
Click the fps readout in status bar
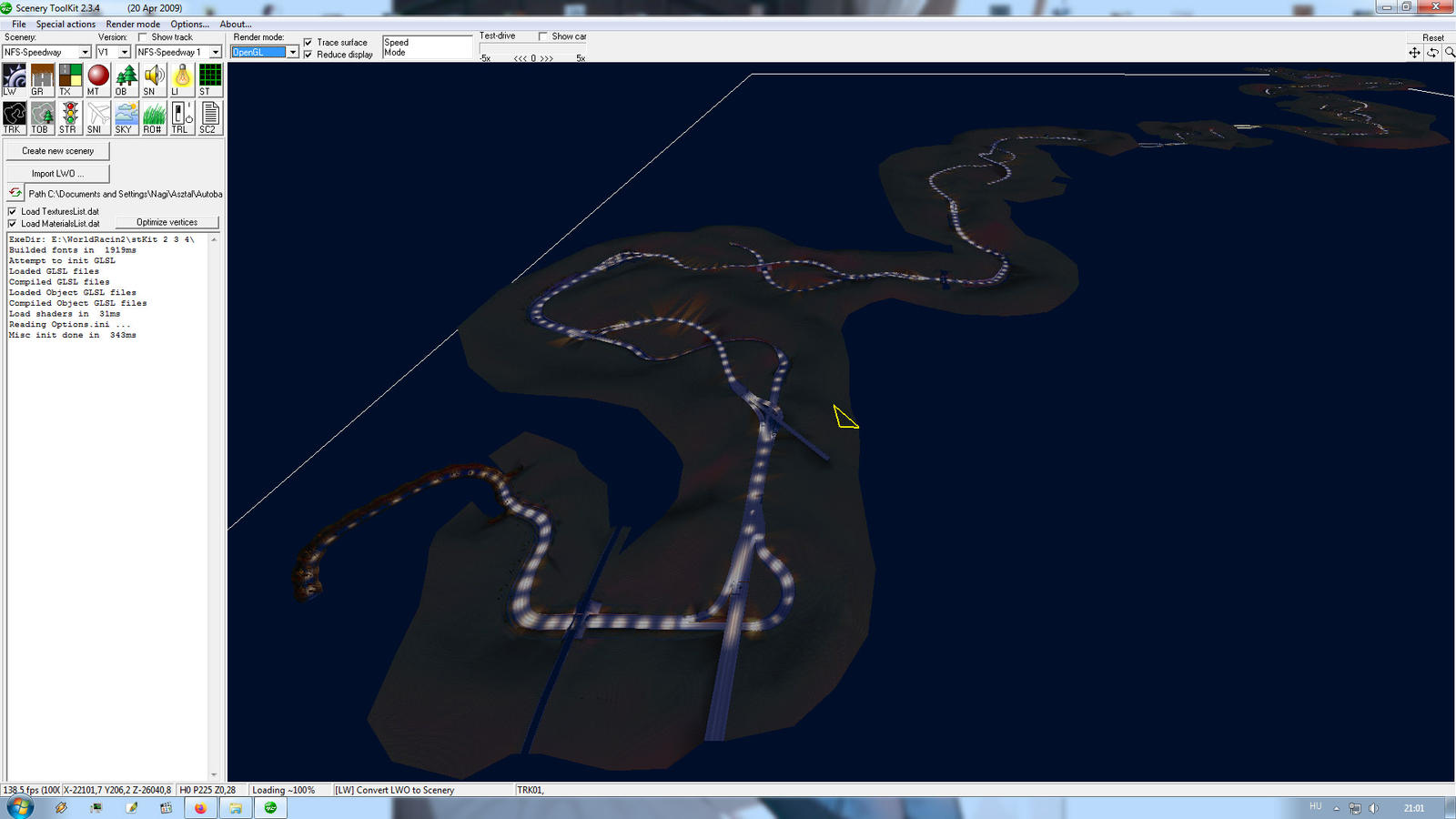click(x=31, y=790)
